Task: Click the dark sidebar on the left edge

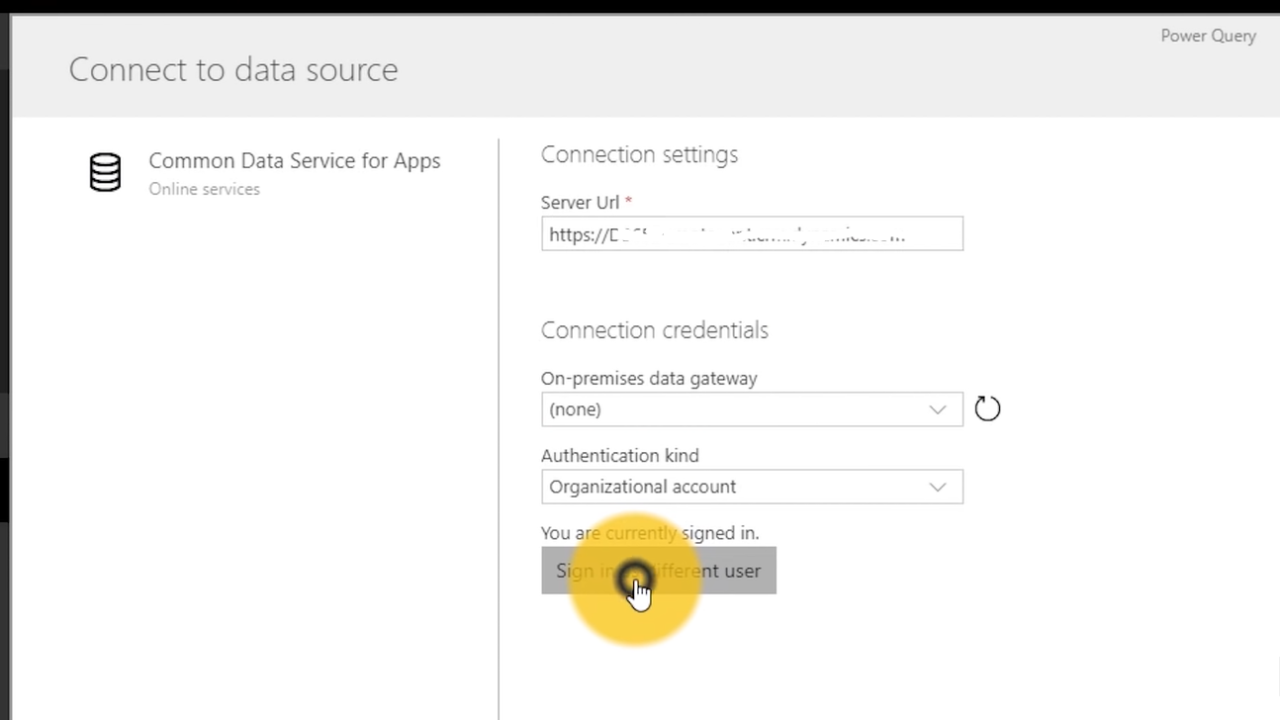Action: click(x=5, y=400)
